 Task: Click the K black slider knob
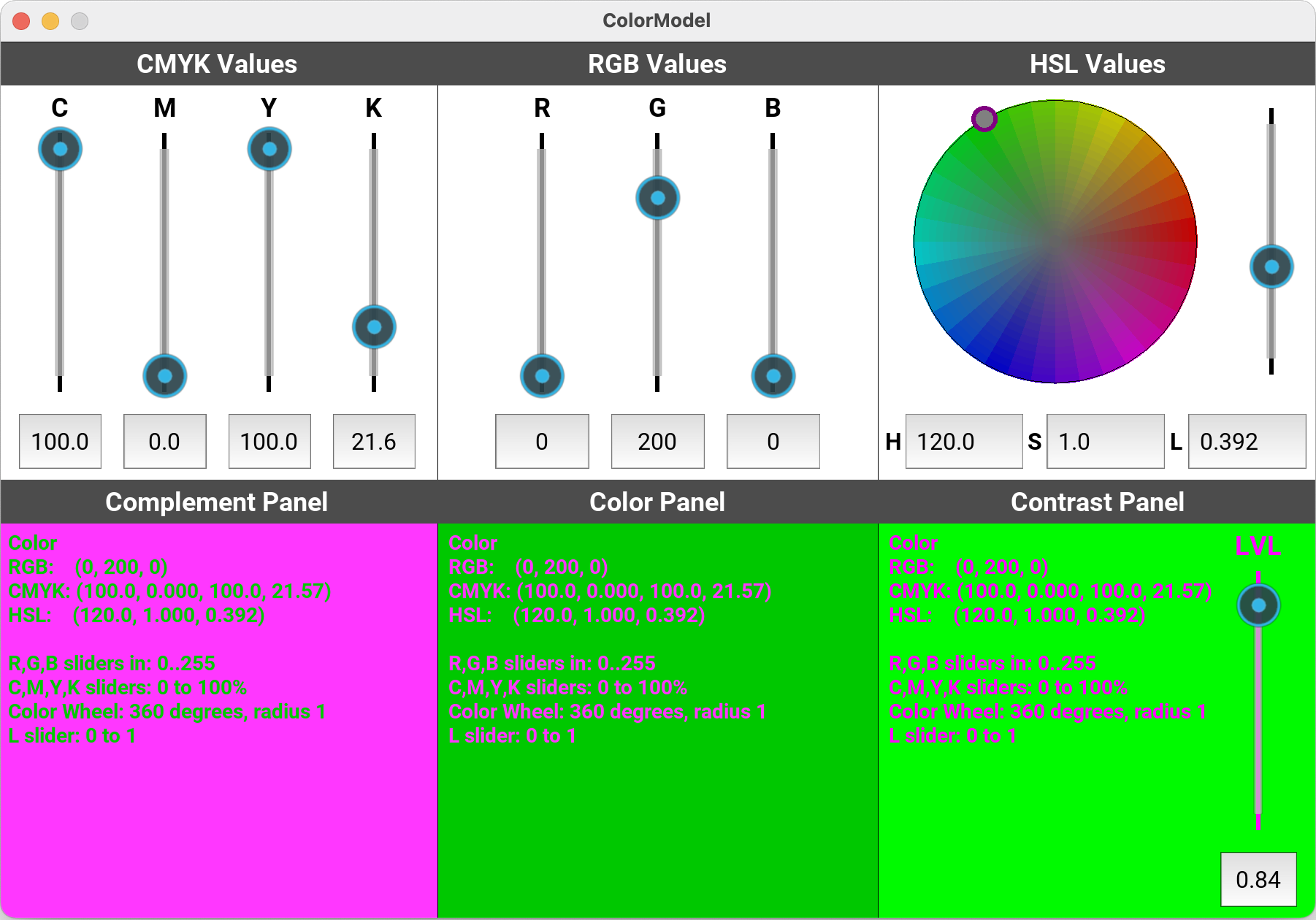tap(374, 326)
